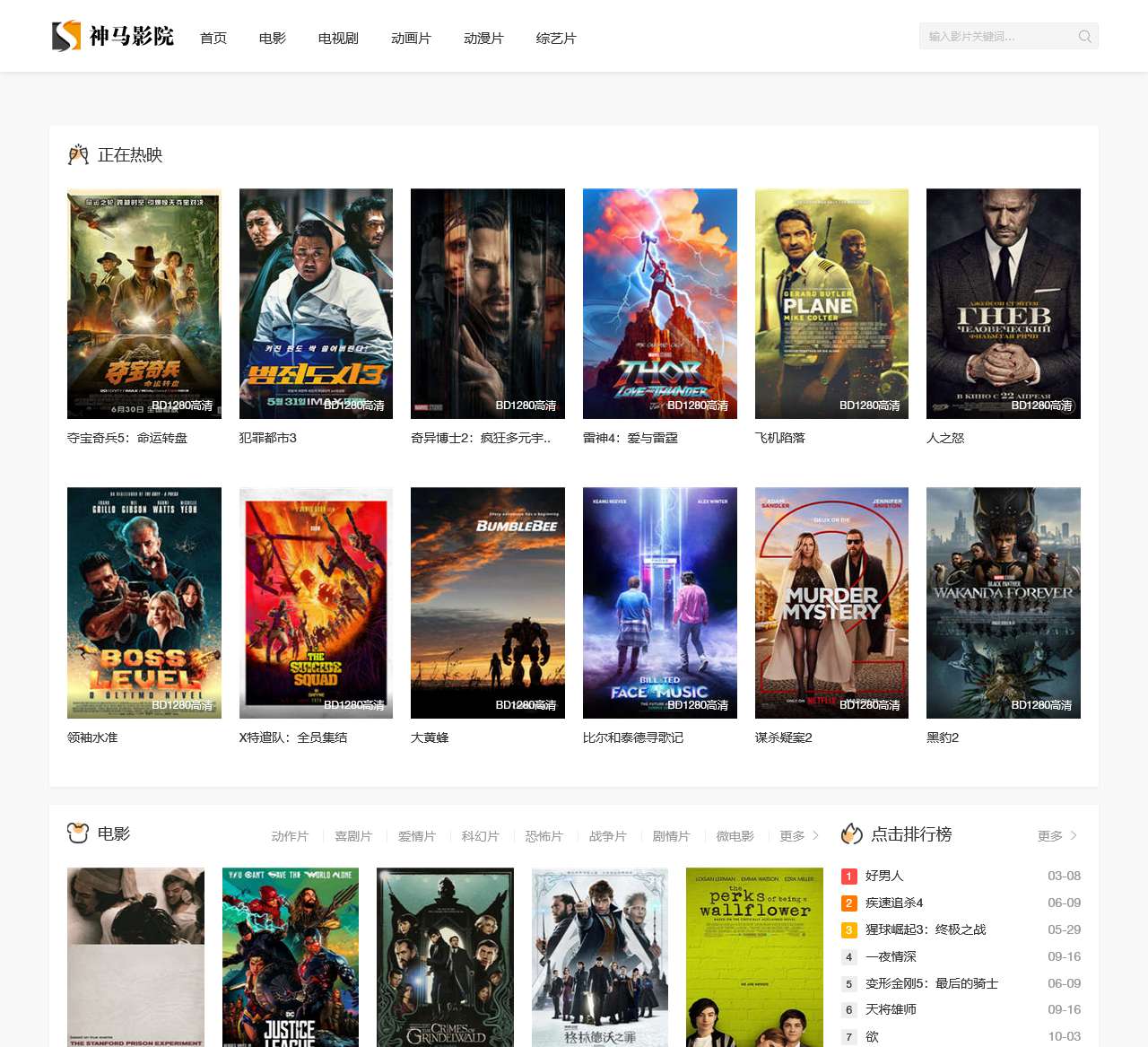Filter movies by 恐怖片 genre

[544, 836]
